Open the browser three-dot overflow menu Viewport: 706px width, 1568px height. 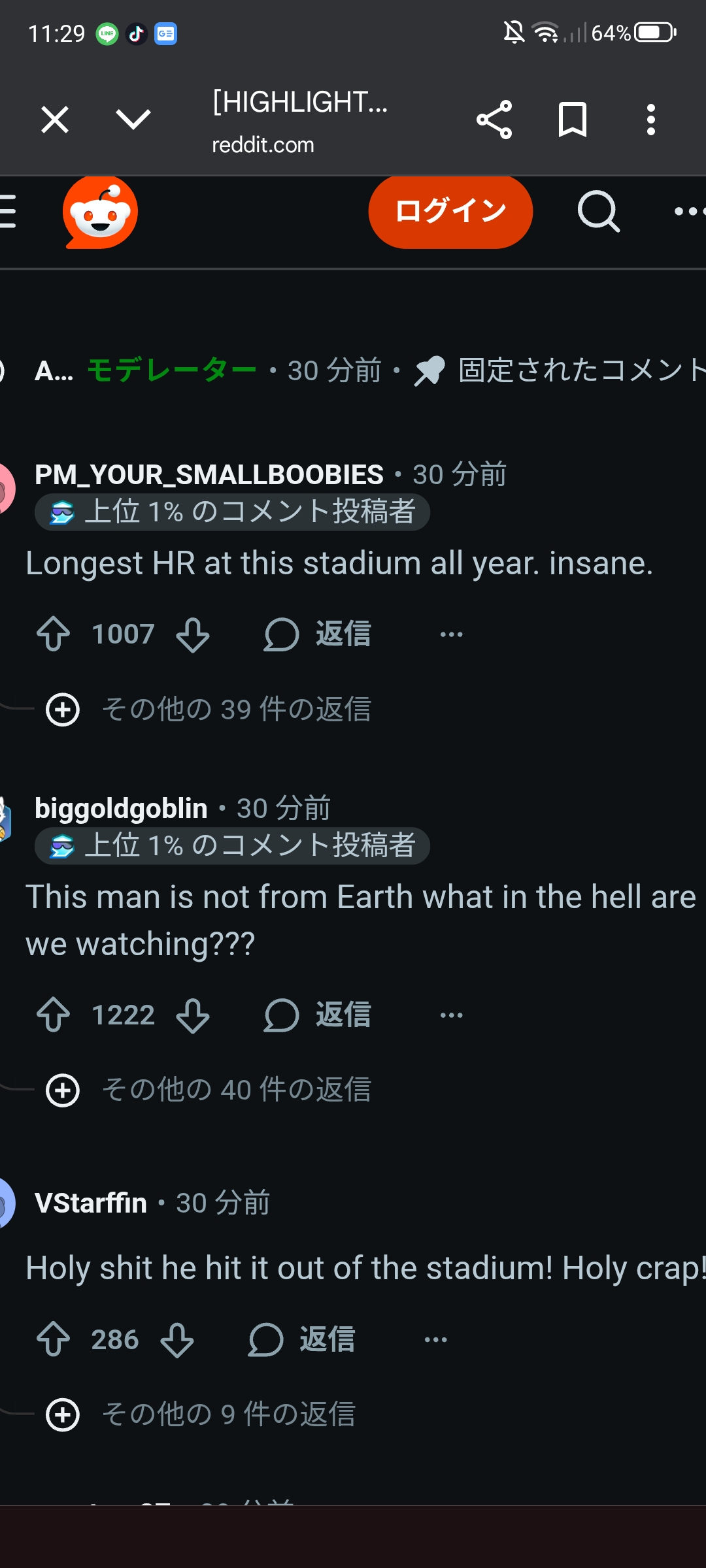coord(650,120)
